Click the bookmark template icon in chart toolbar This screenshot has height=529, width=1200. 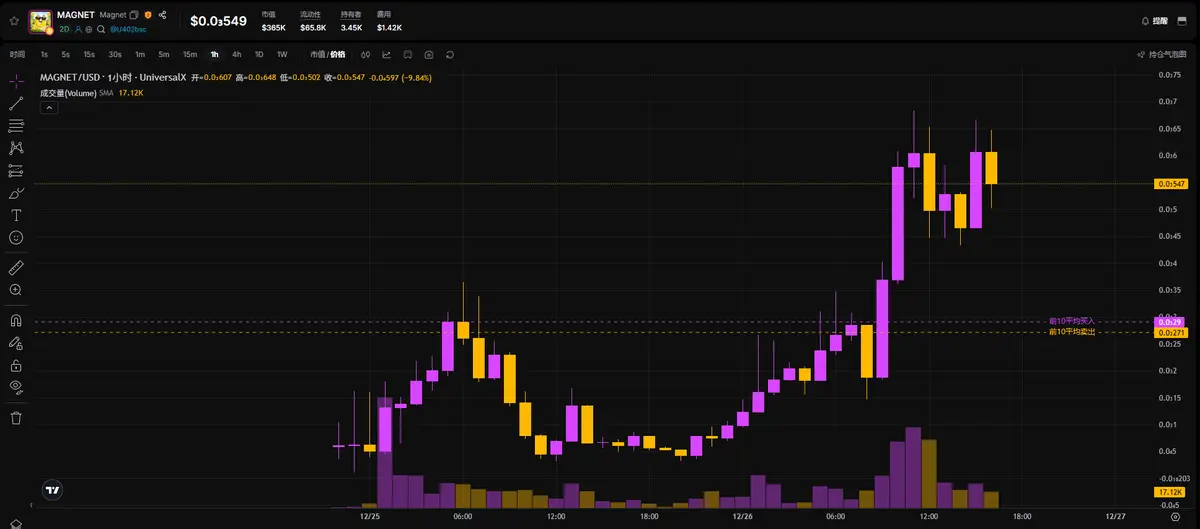pyautogui.click(x=407, y=54)
